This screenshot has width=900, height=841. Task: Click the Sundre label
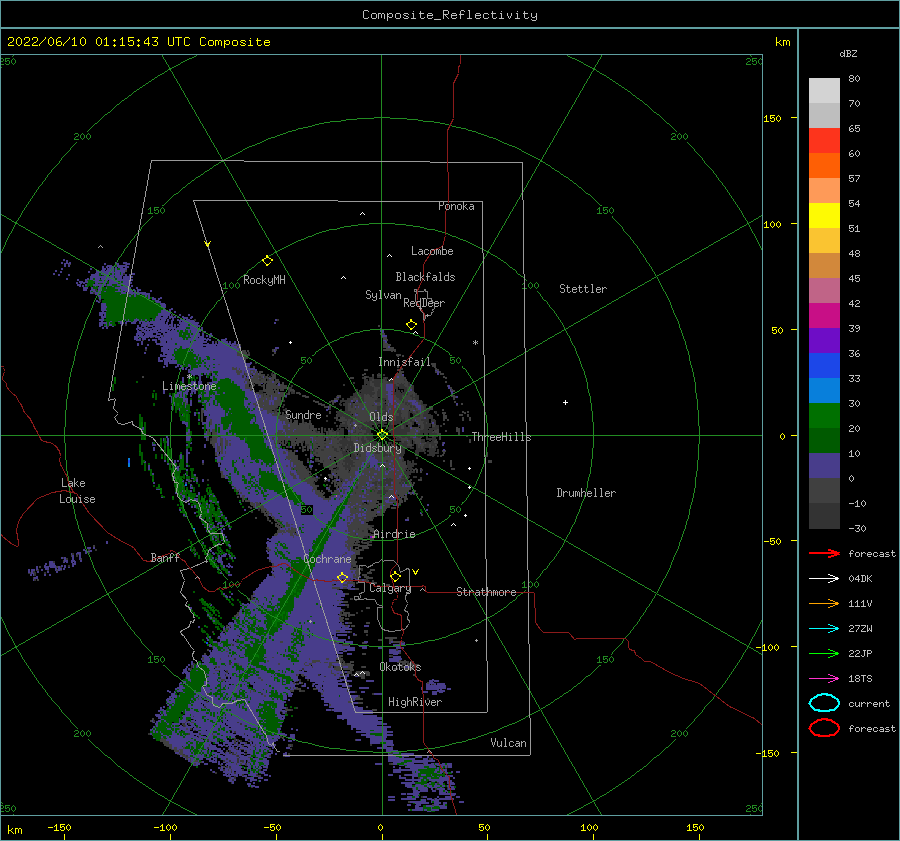[304, 414]
